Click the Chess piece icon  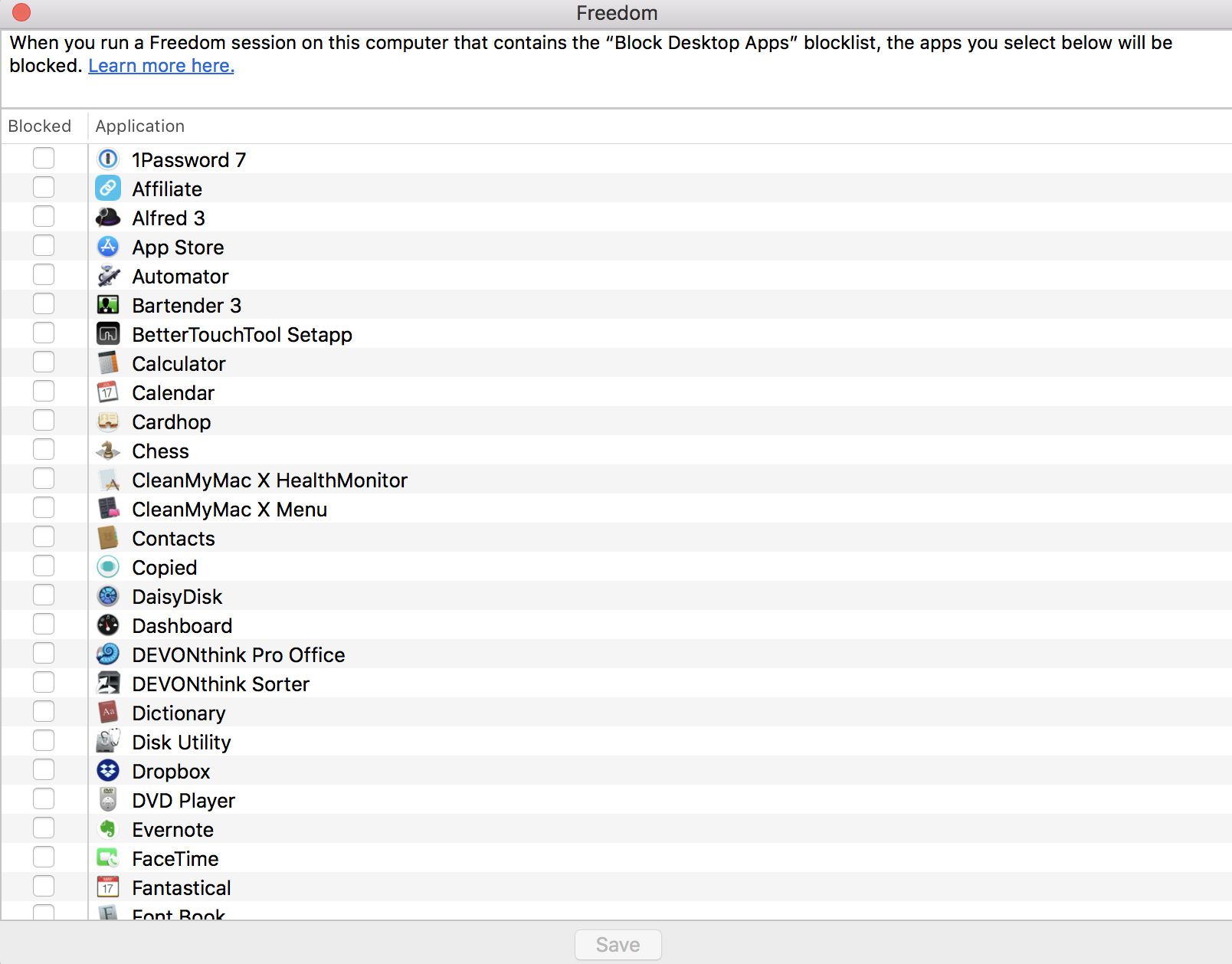point(108,450)
